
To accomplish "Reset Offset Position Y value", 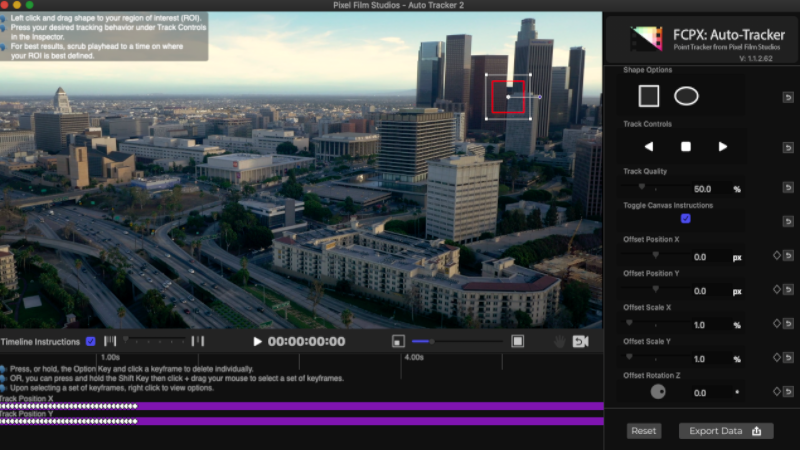I will point(788,290).
